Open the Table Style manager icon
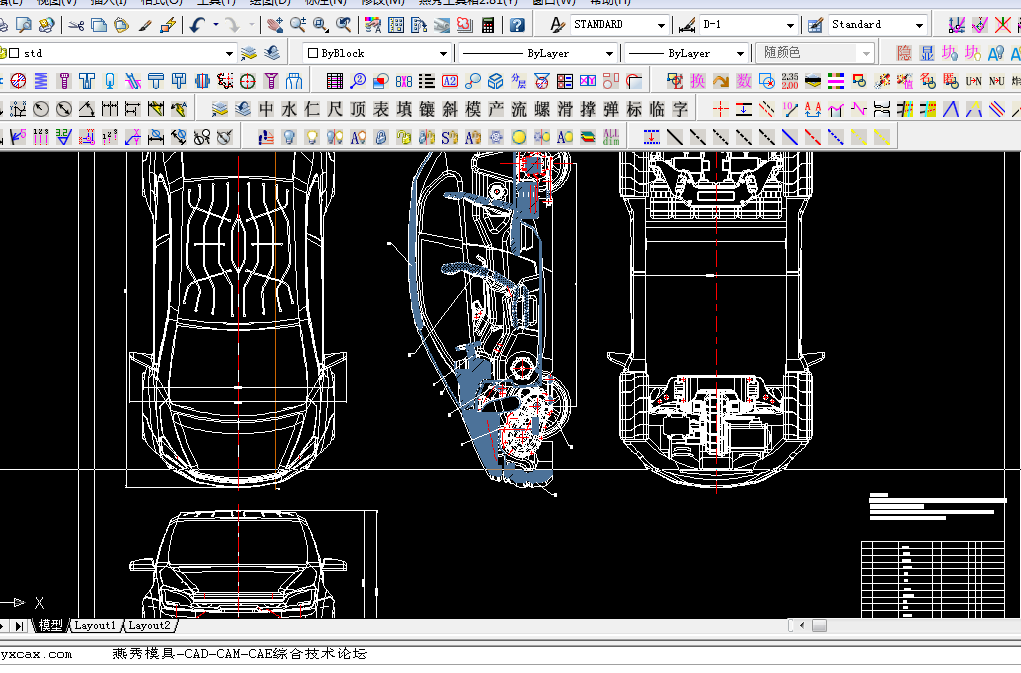 [x=815, y=25]
